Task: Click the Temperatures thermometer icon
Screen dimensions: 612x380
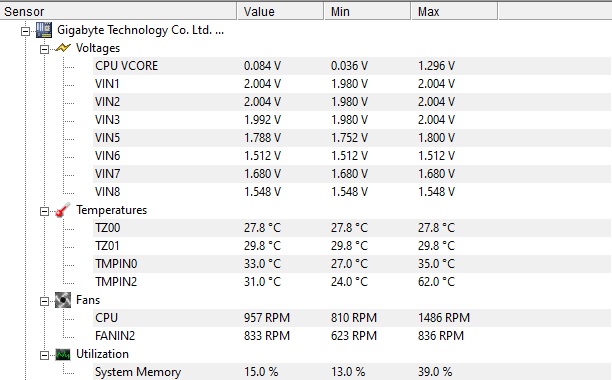Action: click(x=63, y=210)
